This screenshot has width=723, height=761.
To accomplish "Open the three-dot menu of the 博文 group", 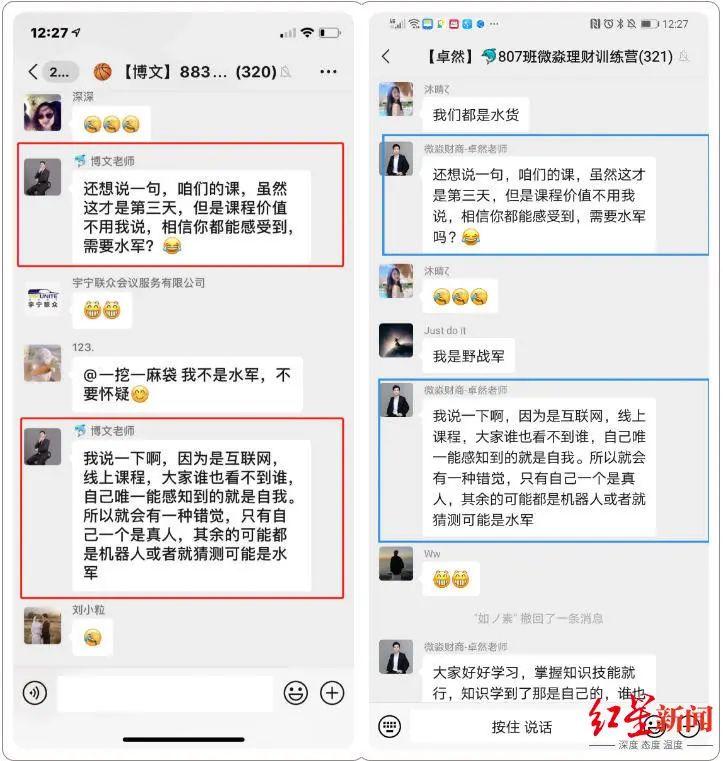I will click(x=329, y=72).
